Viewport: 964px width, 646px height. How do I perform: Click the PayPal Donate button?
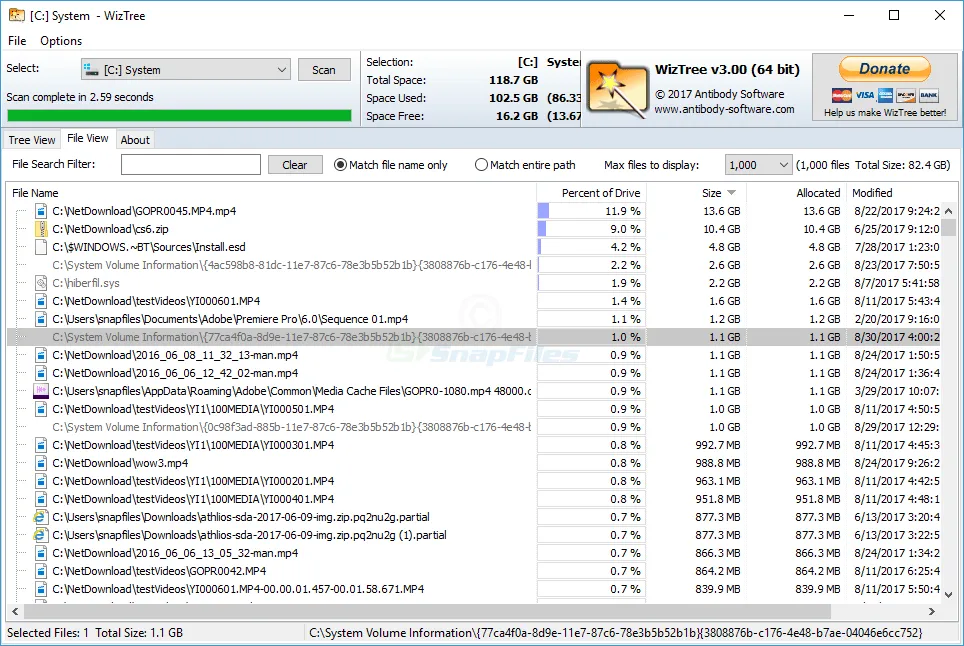[x=884, y=69]
